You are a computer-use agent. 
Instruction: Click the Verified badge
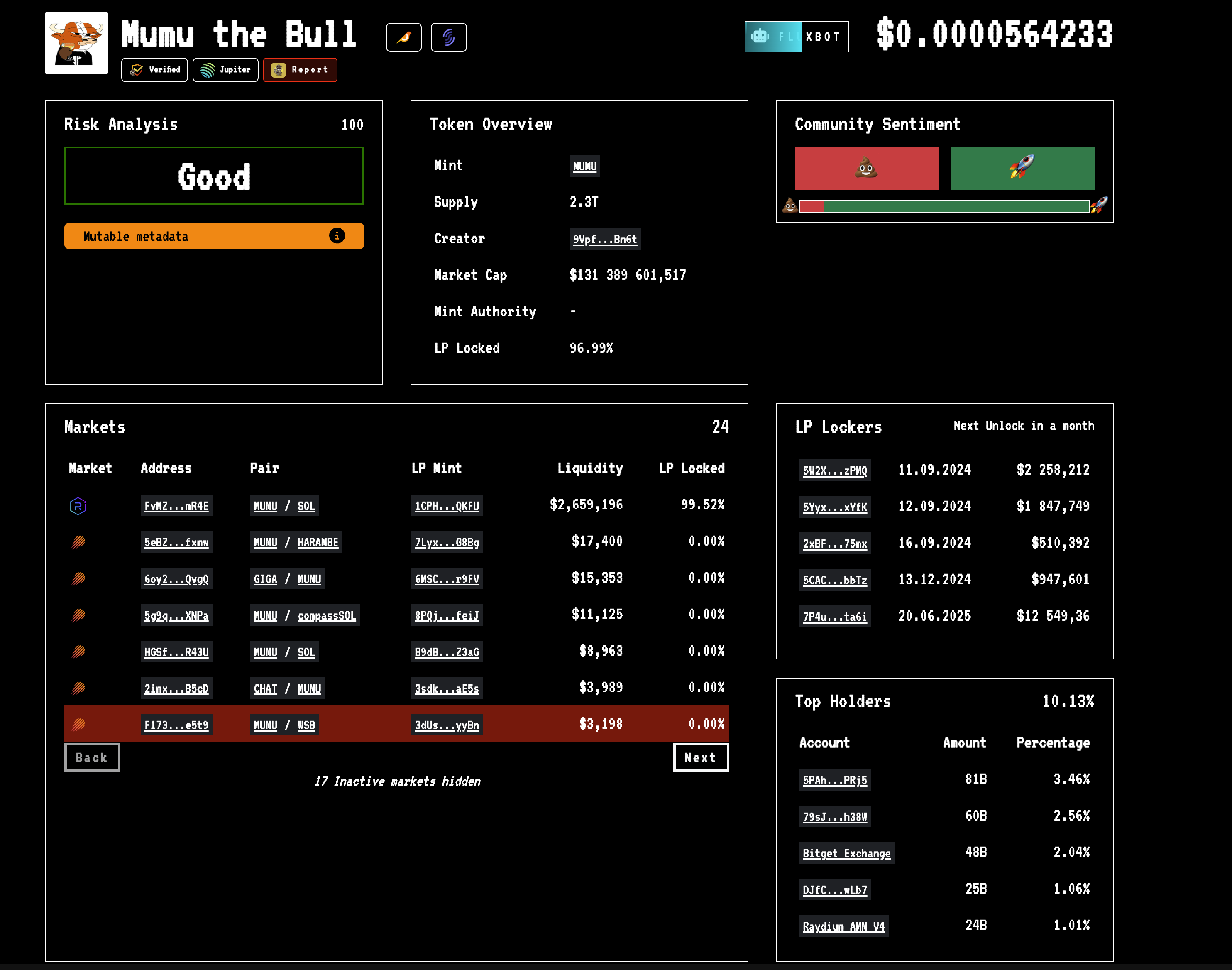click(x=154, y=70)
